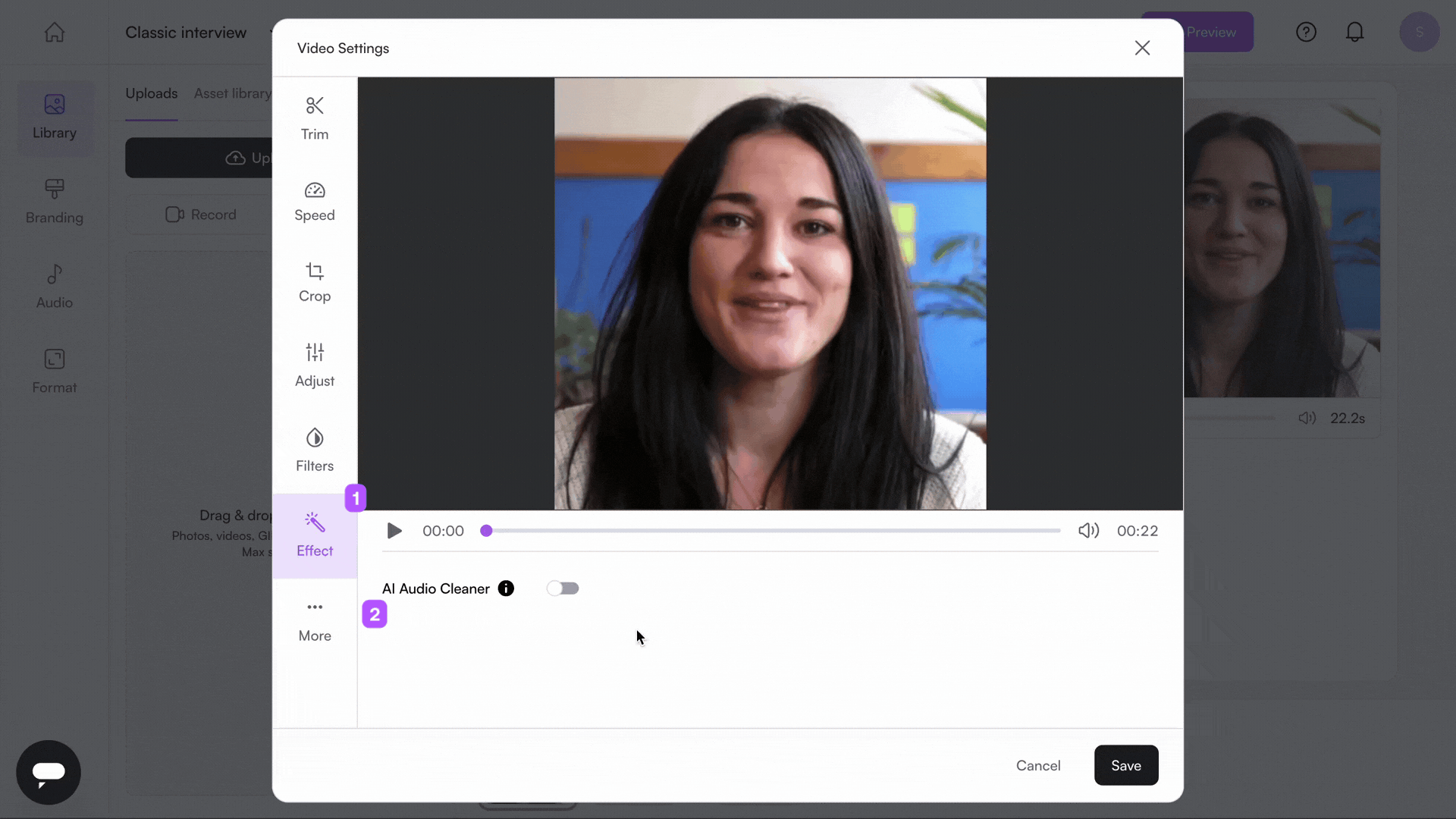
Task: Click the Upload button
Action: (199, 158)
